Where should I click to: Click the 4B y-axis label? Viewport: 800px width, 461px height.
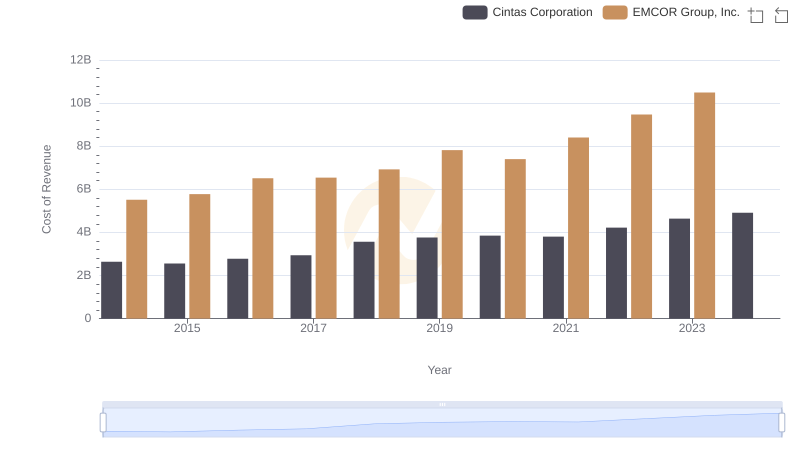84,232
